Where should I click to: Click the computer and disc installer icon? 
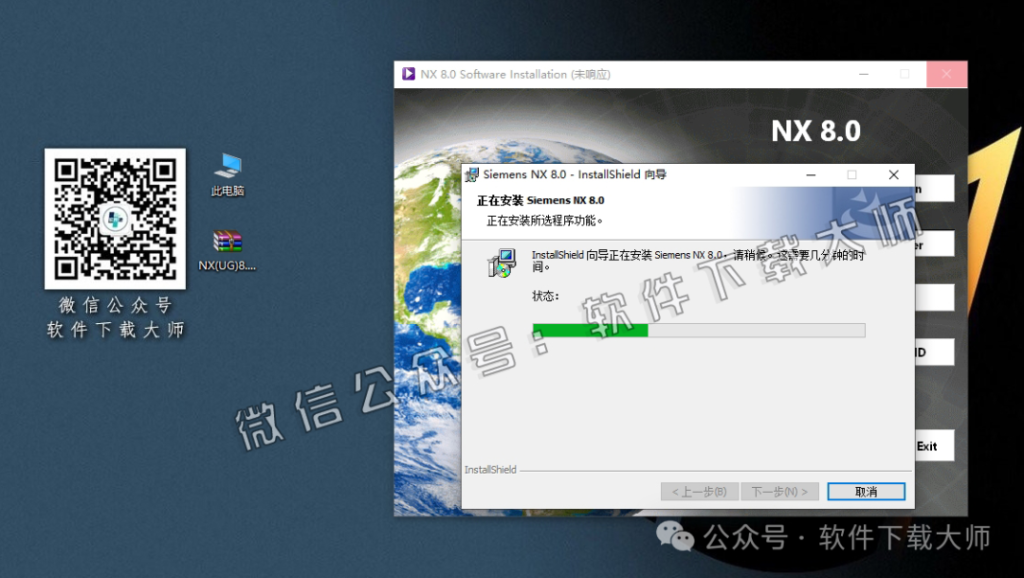(501, 263)
